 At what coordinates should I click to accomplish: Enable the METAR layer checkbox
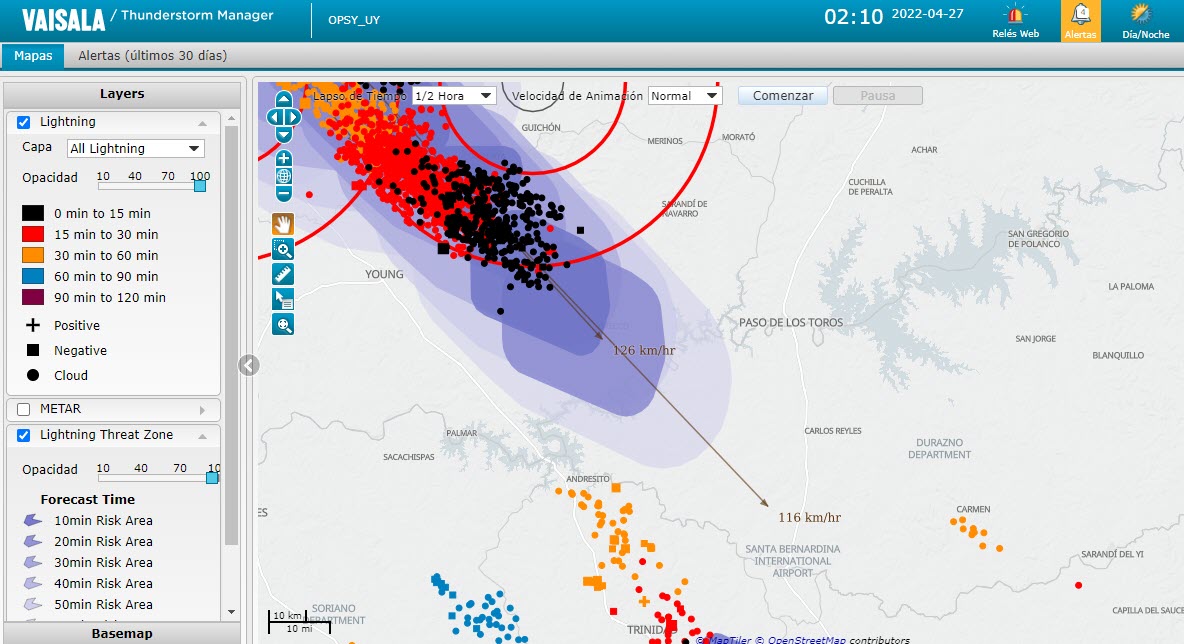(23, 409)
